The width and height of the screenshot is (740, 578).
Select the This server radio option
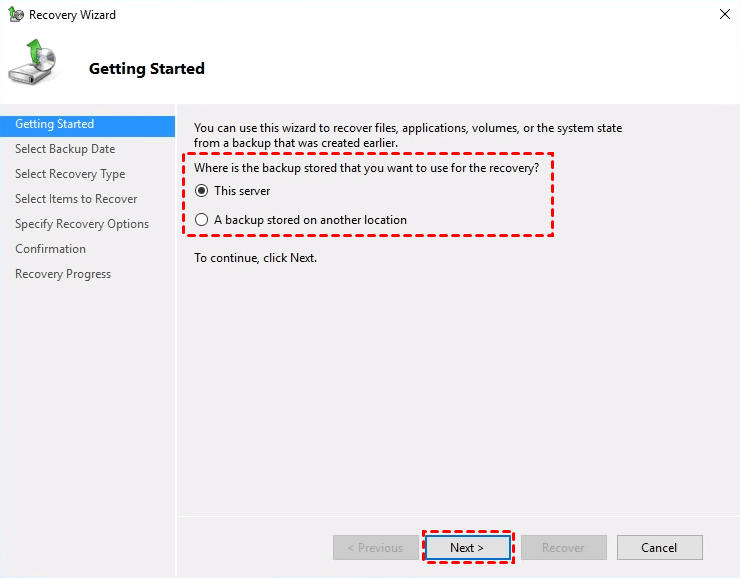pos(202,191)
